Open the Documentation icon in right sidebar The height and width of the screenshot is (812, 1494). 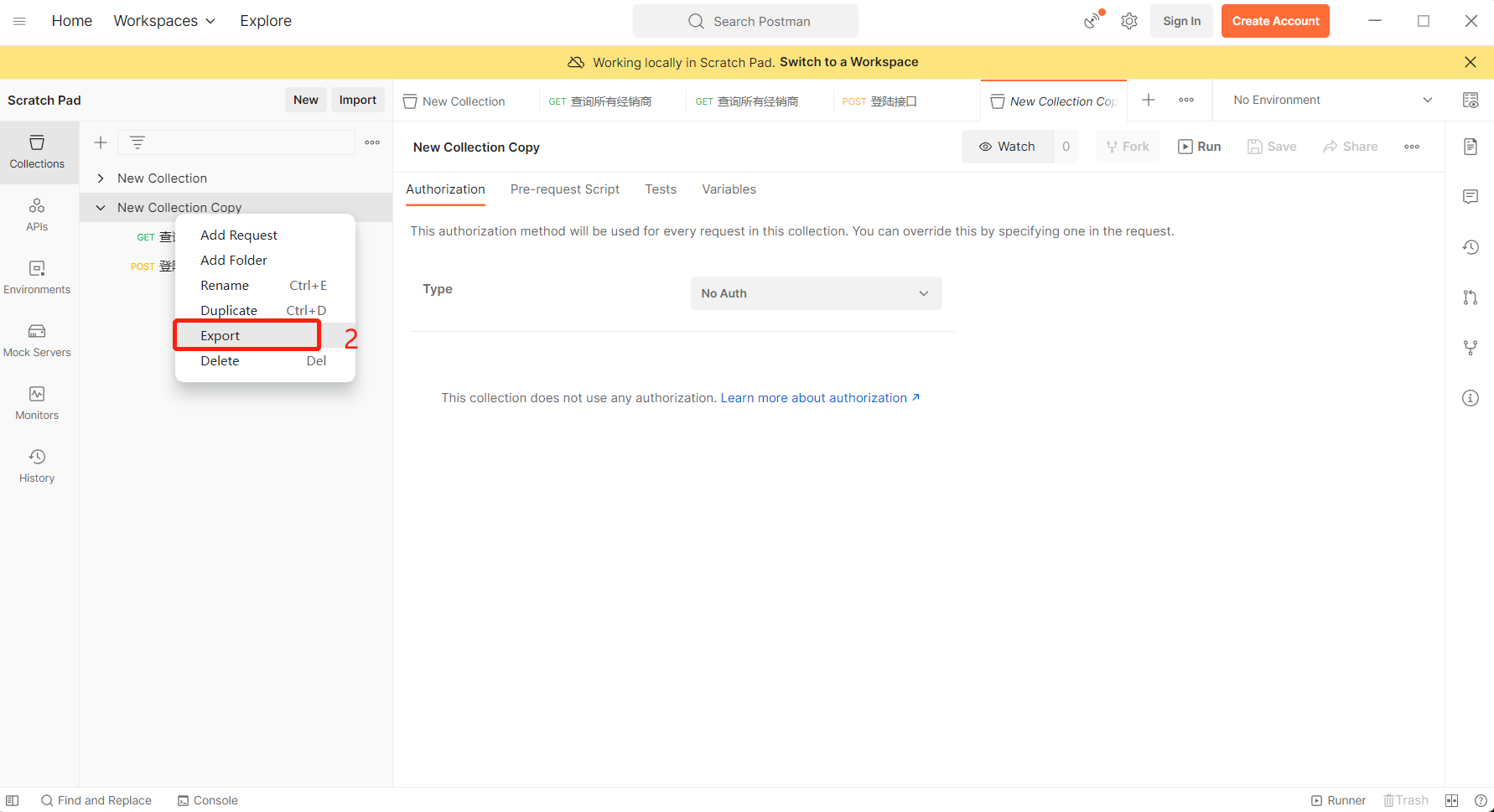click(x=1471, y=147)
